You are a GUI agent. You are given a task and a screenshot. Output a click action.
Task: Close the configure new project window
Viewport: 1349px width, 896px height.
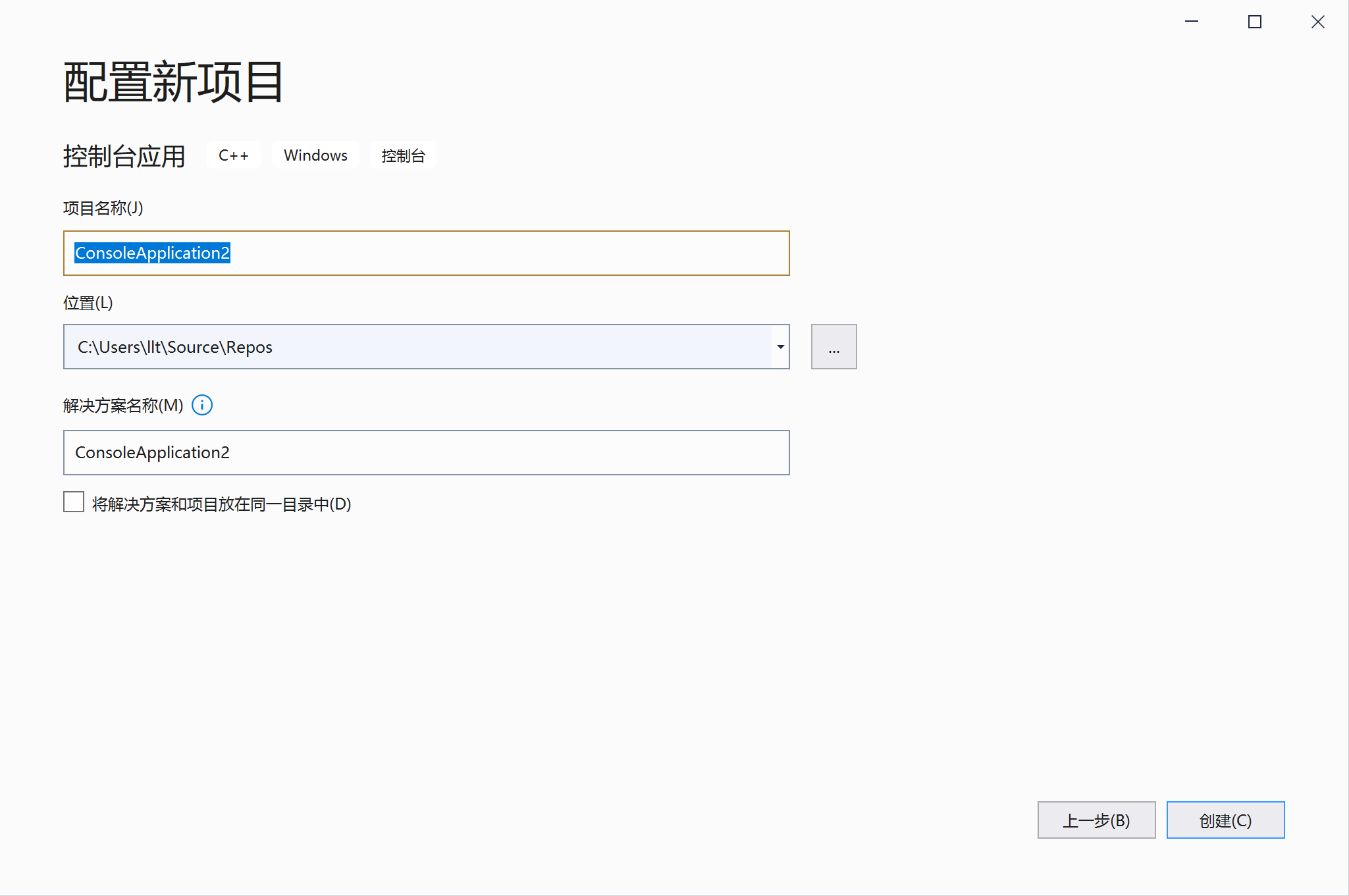1317,22
